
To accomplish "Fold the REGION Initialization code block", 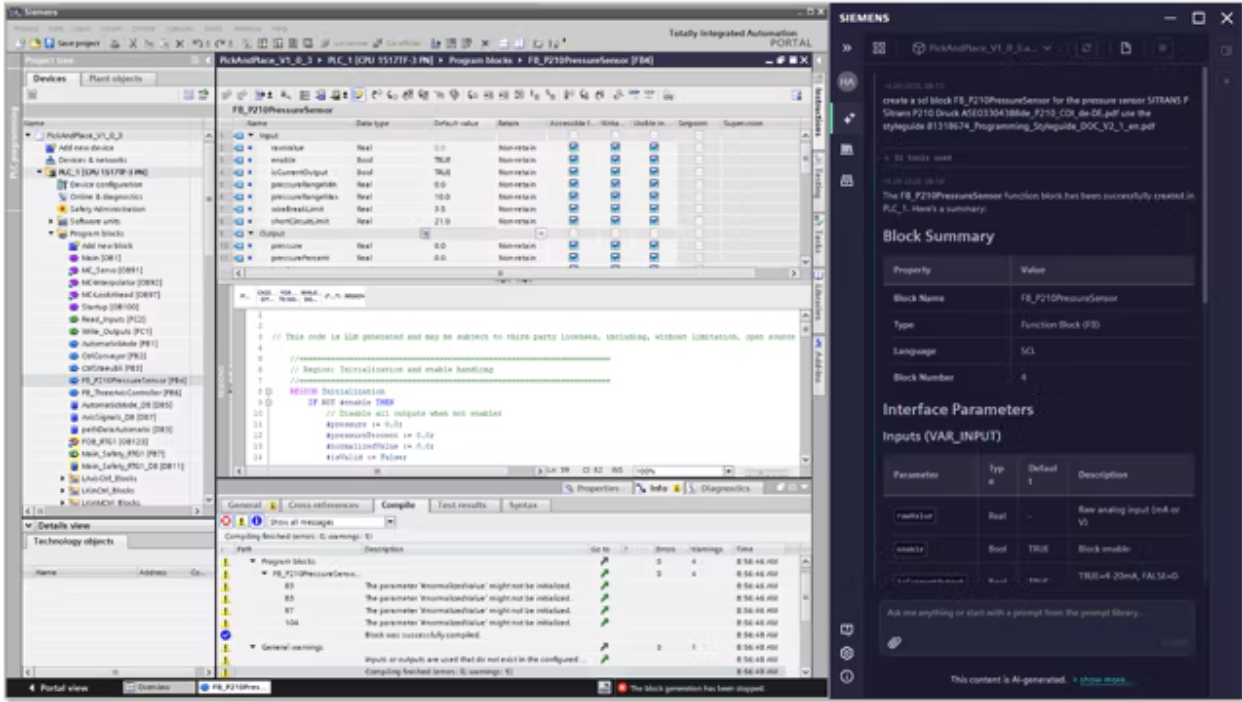I will pos(268,391).
